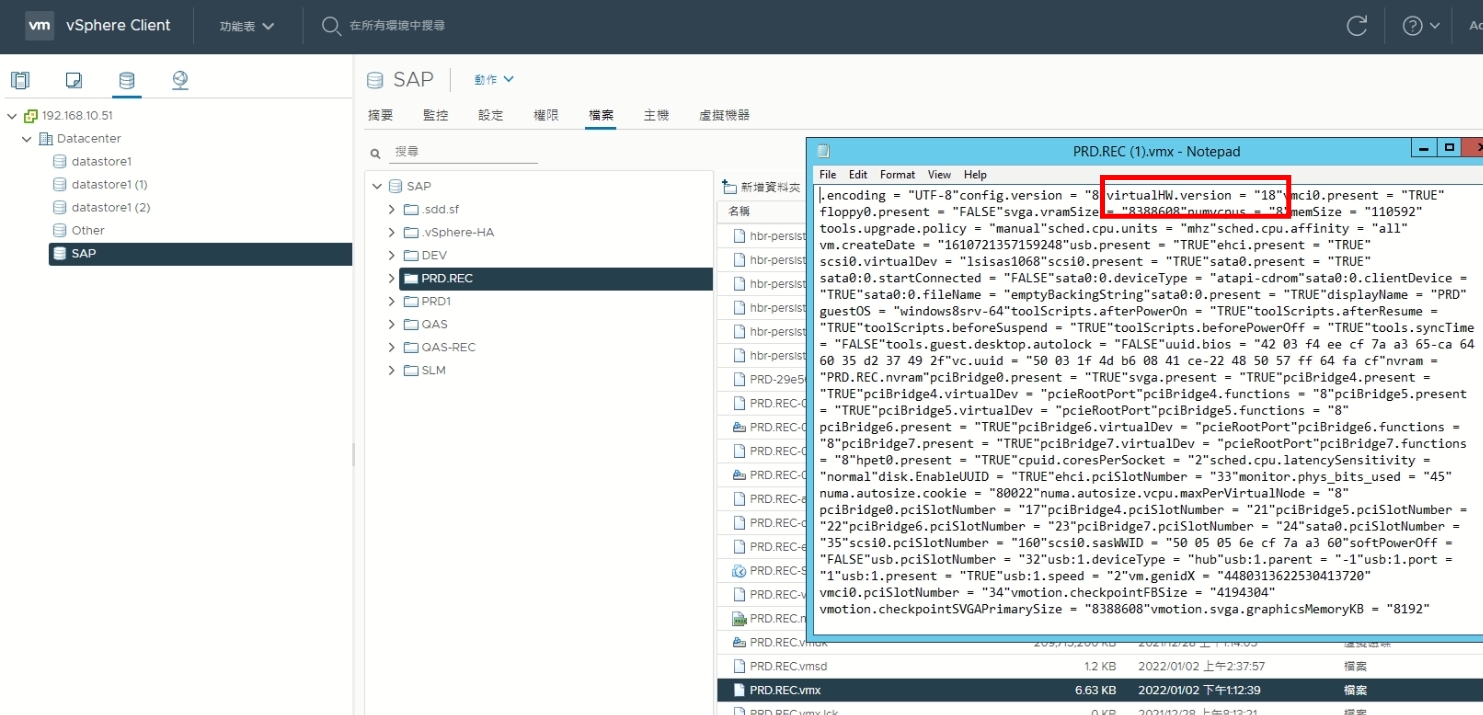1483x715 pixels.
Task: Switch to the 監控 tab
Action: (436, 115)
